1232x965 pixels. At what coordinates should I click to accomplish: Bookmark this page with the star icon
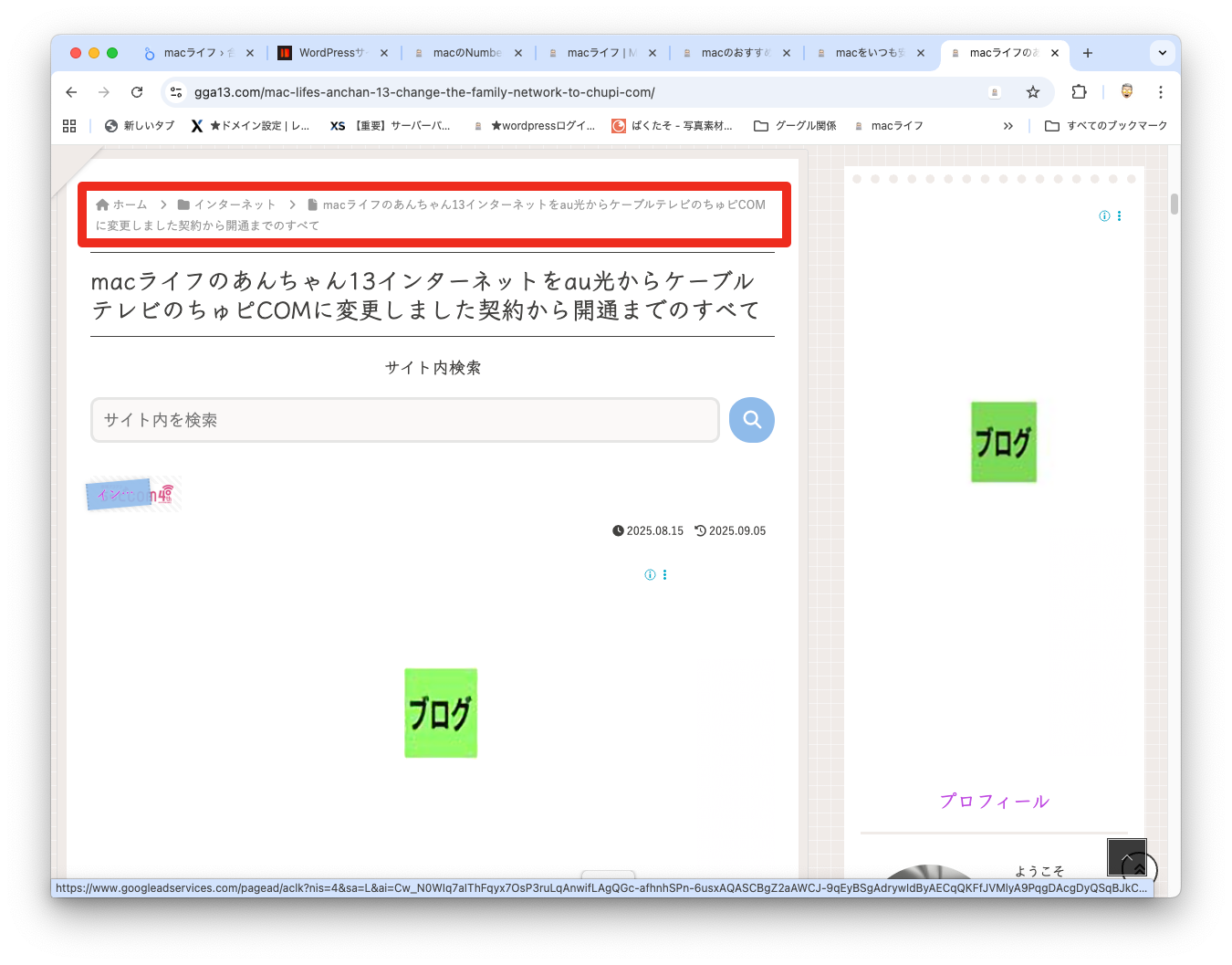pos(1033,92)
